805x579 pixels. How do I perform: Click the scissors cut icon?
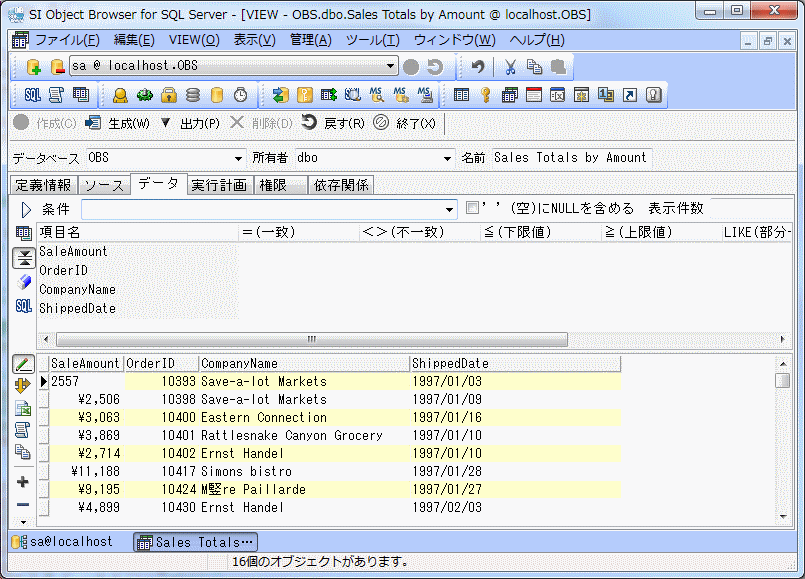509,67
